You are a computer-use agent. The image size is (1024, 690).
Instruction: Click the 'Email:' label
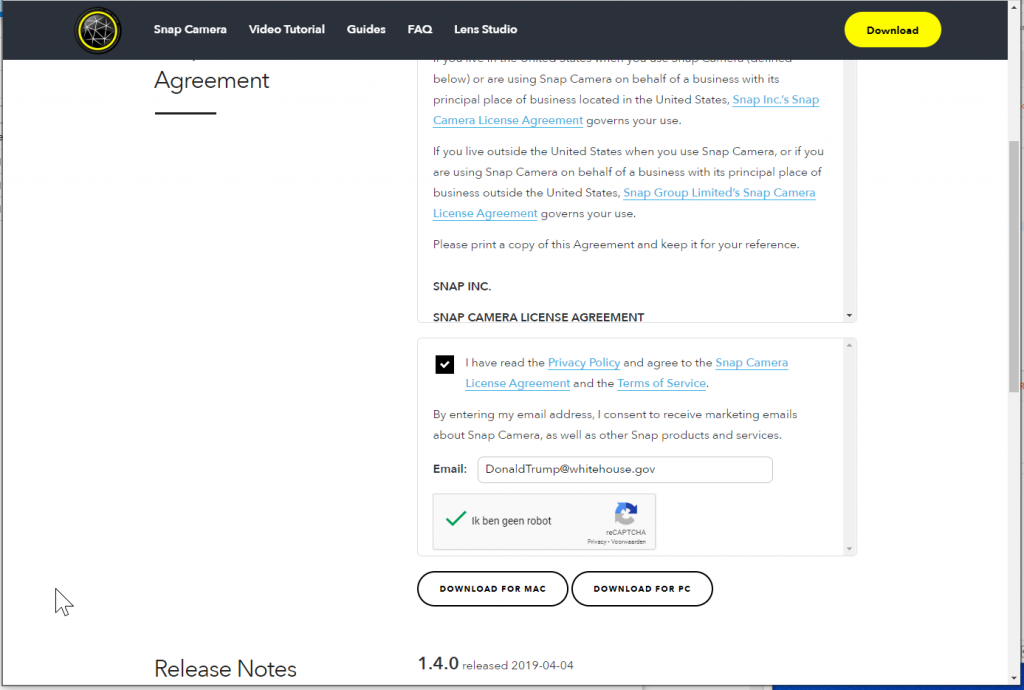click(x=450, y=469)
